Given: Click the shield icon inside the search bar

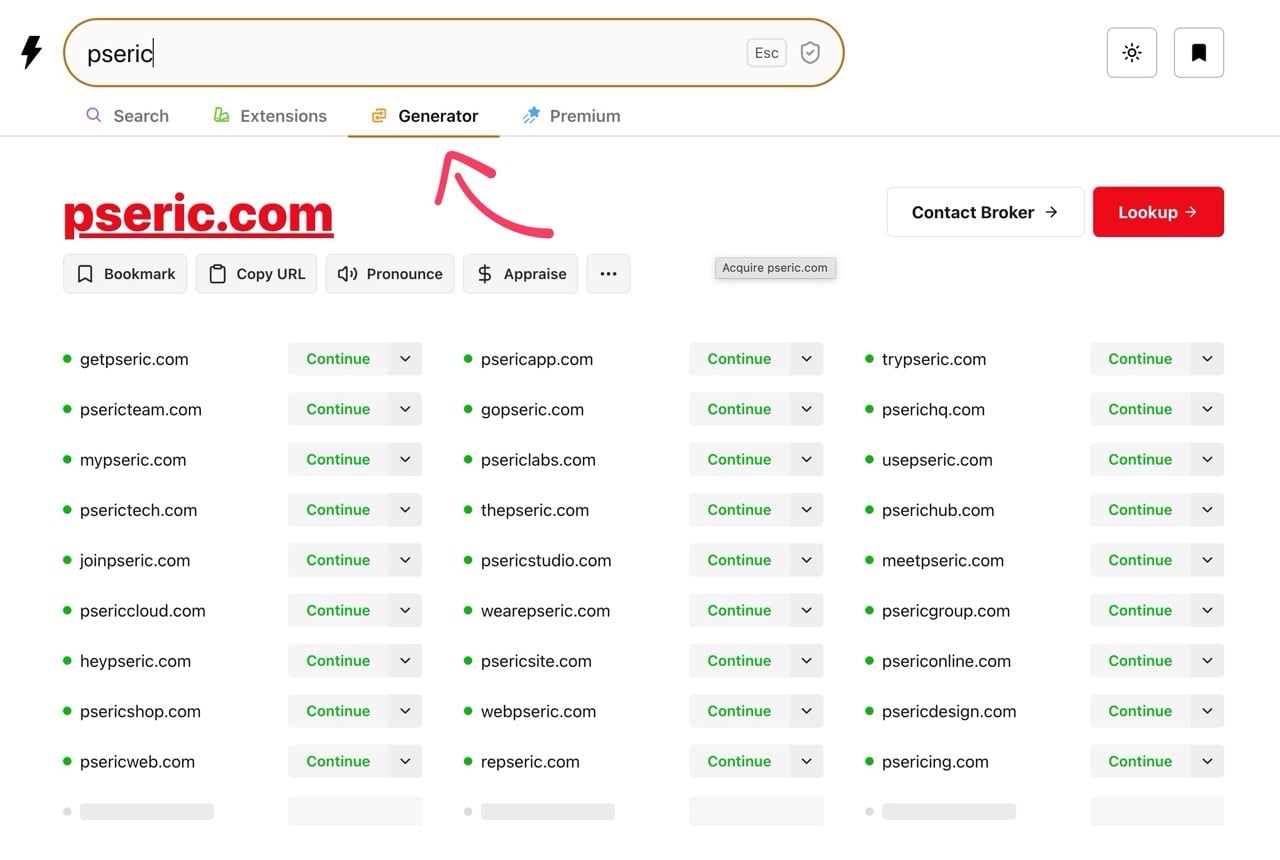Looking at the screenshot, I should 810,52.
